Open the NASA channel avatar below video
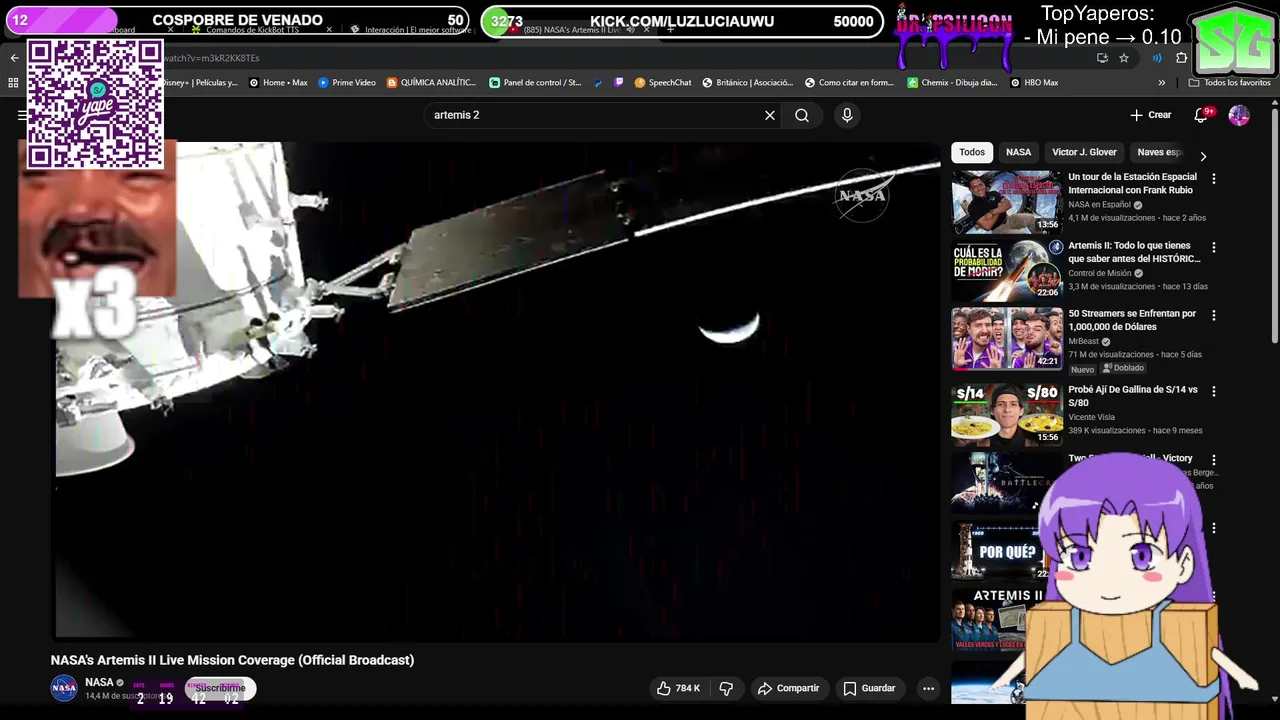 (64, 688)
